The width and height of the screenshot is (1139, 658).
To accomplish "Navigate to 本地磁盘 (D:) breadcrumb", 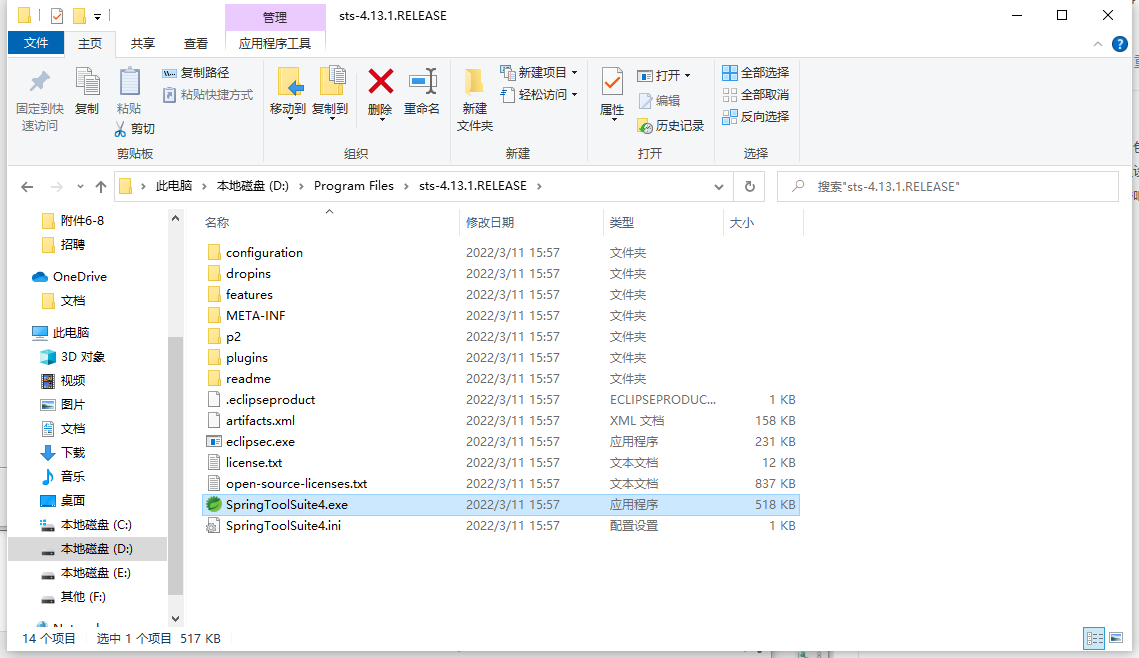I will 253,186.
